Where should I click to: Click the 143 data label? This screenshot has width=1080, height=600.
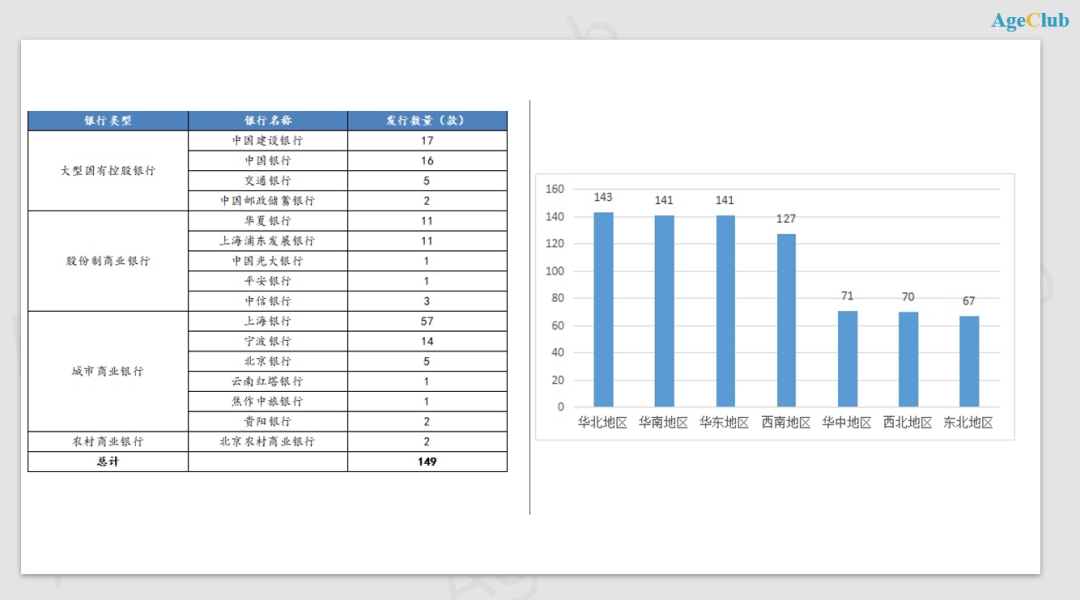603,198
